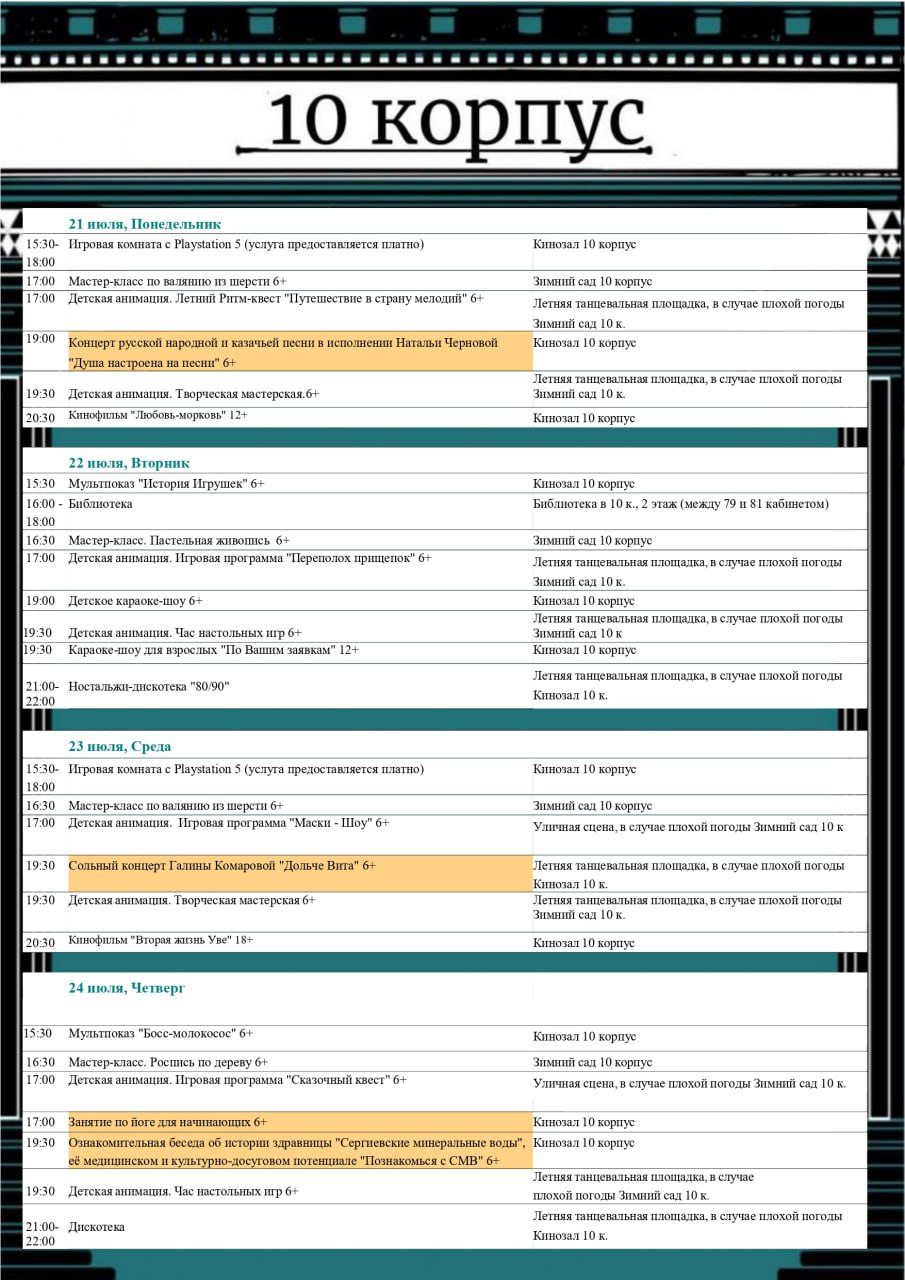
Task: Click Wednesday's "Мастер-класс по валянию из шерсти"
Action: pyautogui.click(x=176, y=806)
